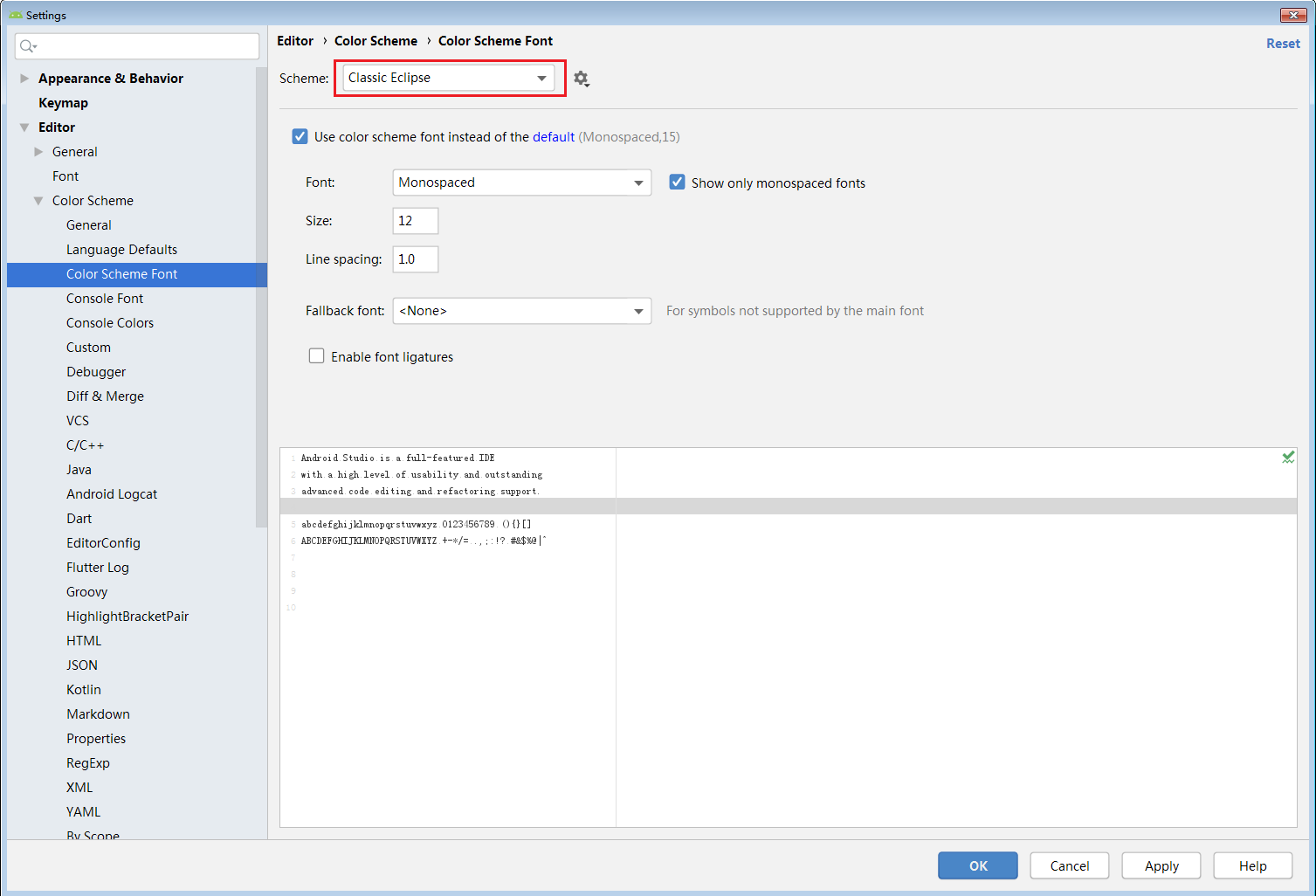Open the Scheme dropdown (Classic Eclipse)

click(449, 78)
